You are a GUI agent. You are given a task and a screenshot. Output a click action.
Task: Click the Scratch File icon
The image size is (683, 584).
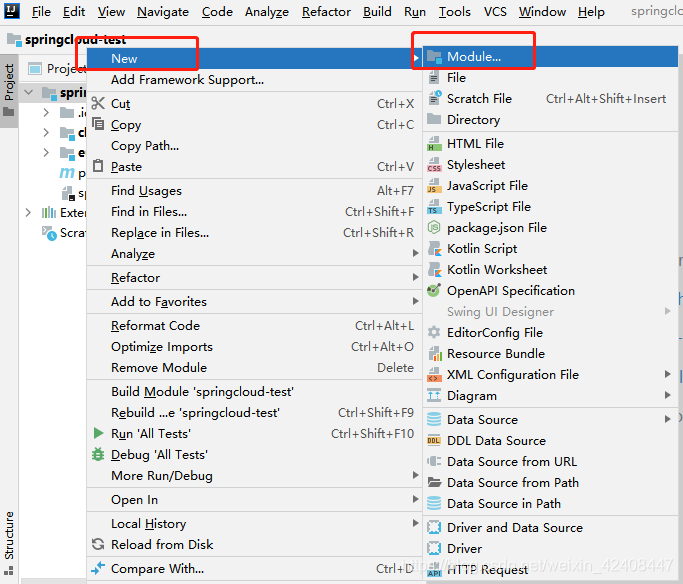coord(434,98)
